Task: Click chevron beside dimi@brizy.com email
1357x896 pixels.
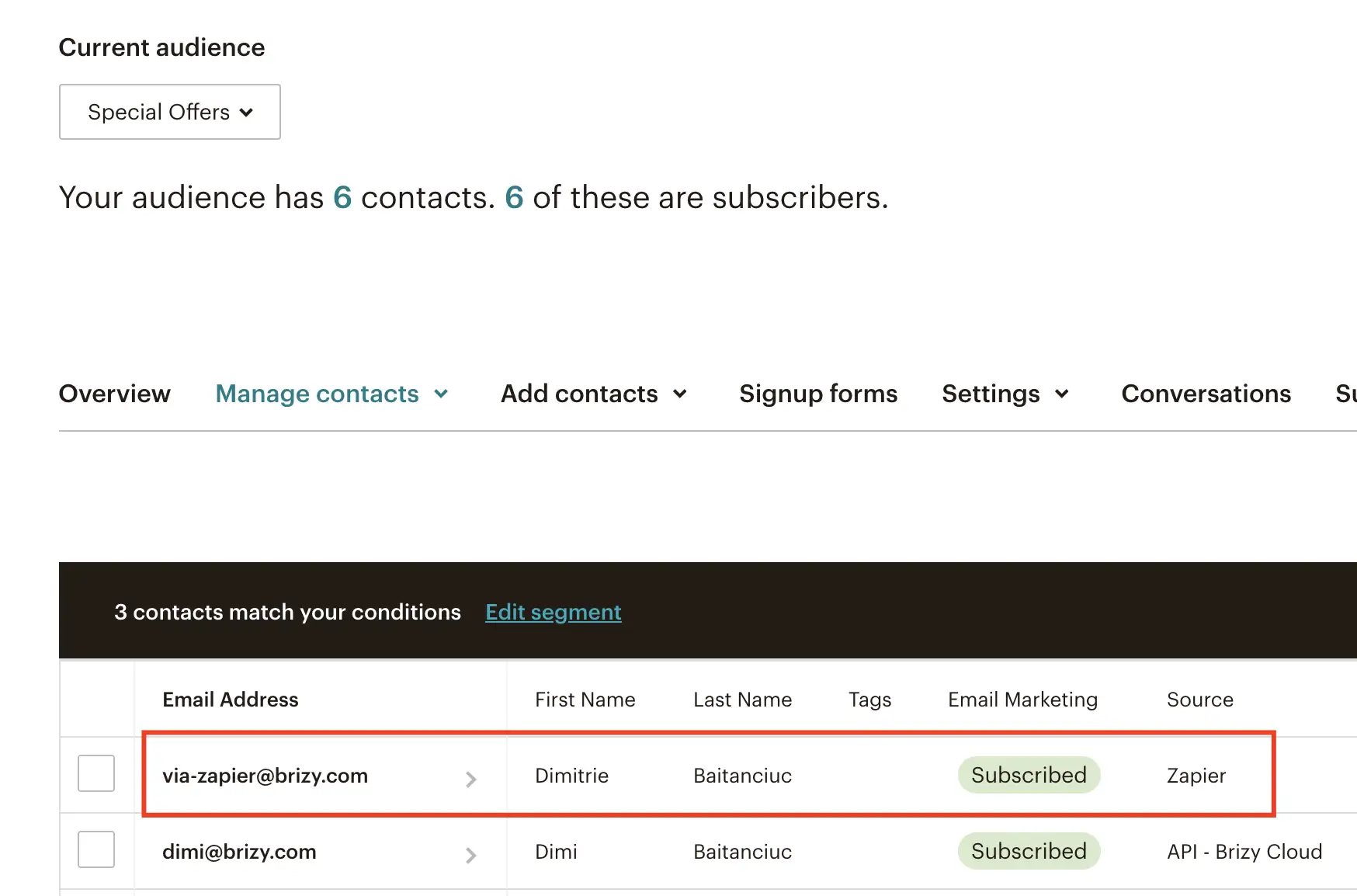Action: pyautogui.click(x=470, y=855)
